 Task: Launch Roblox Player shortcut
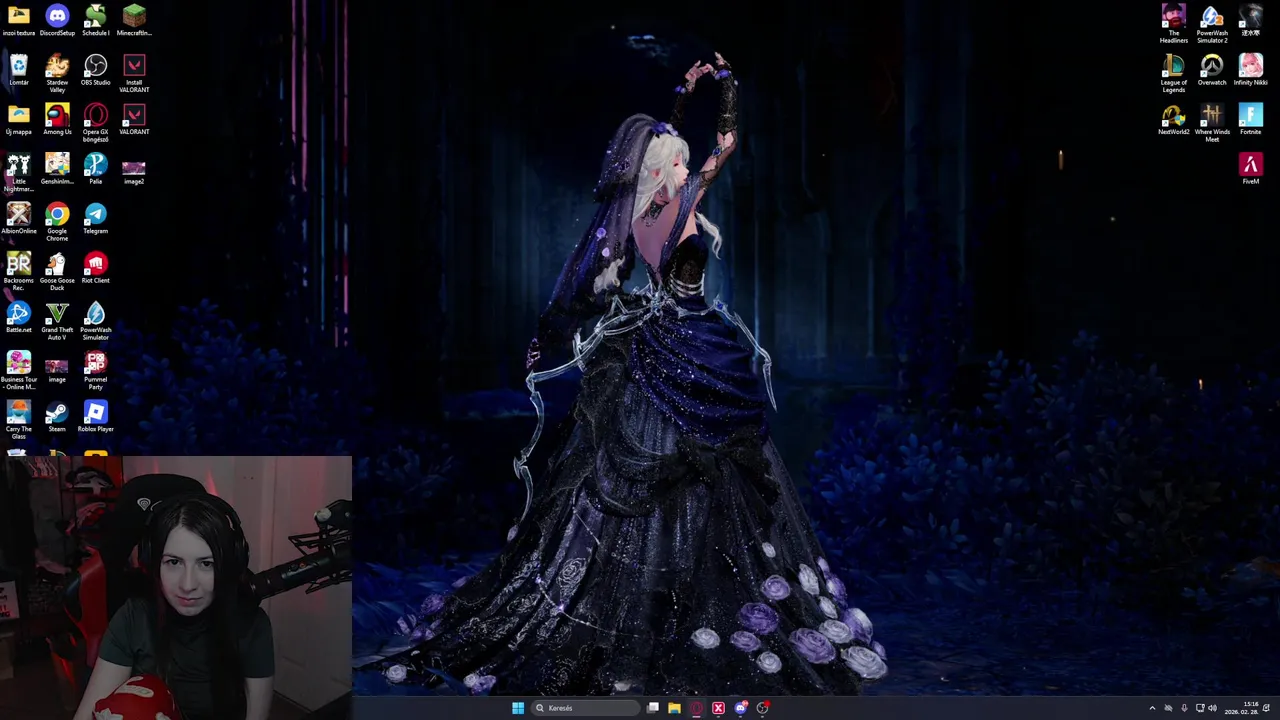pos(96,416)
